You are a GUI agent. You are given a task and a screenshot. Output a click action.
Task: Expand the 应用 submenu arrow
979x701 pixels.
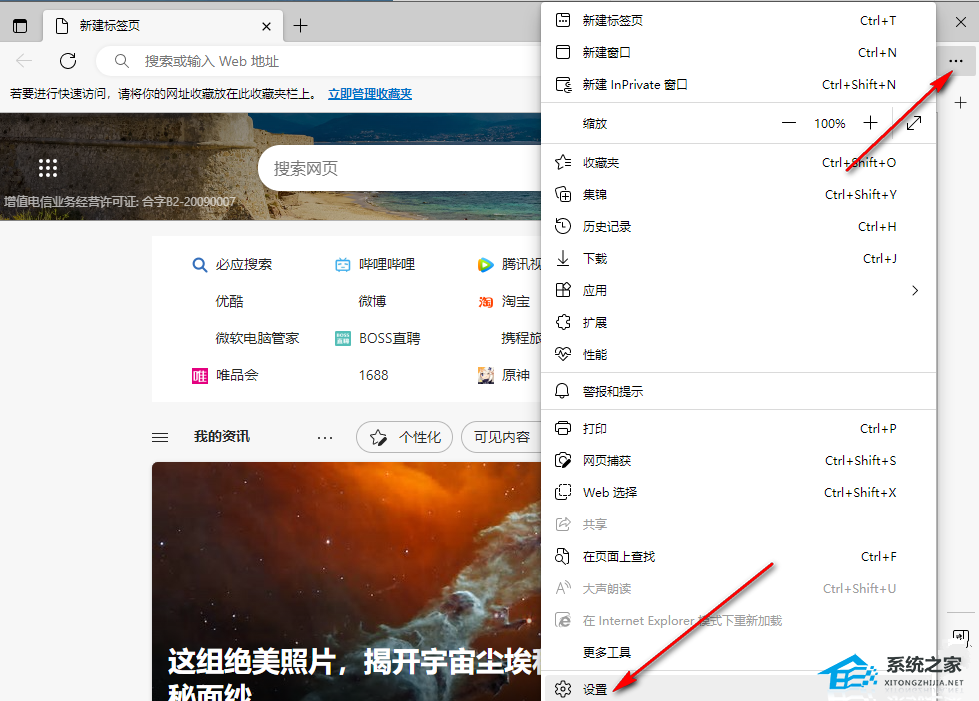915,290
